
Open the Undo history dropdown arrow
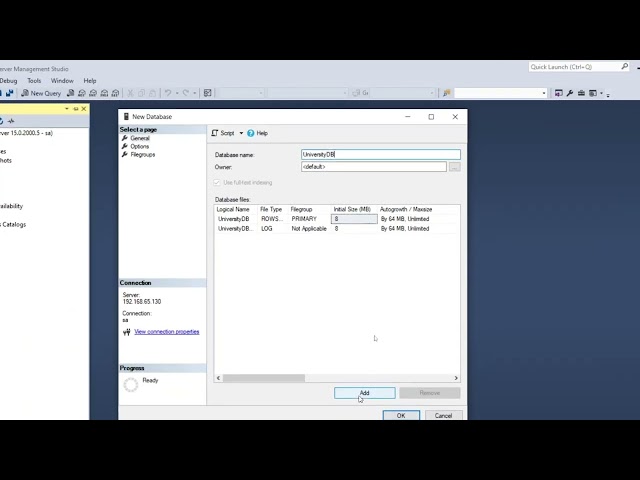177,93
